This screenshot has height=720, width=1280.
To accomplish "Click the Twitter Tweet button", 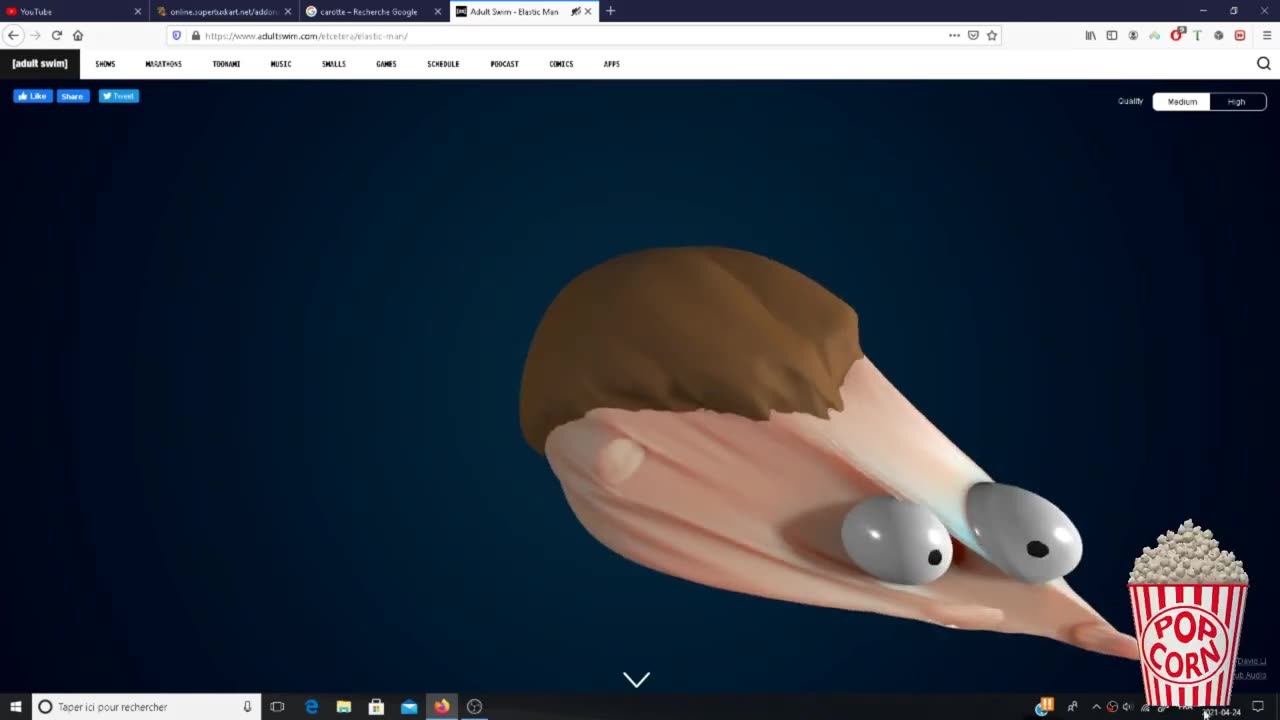I will pos(118,96).
